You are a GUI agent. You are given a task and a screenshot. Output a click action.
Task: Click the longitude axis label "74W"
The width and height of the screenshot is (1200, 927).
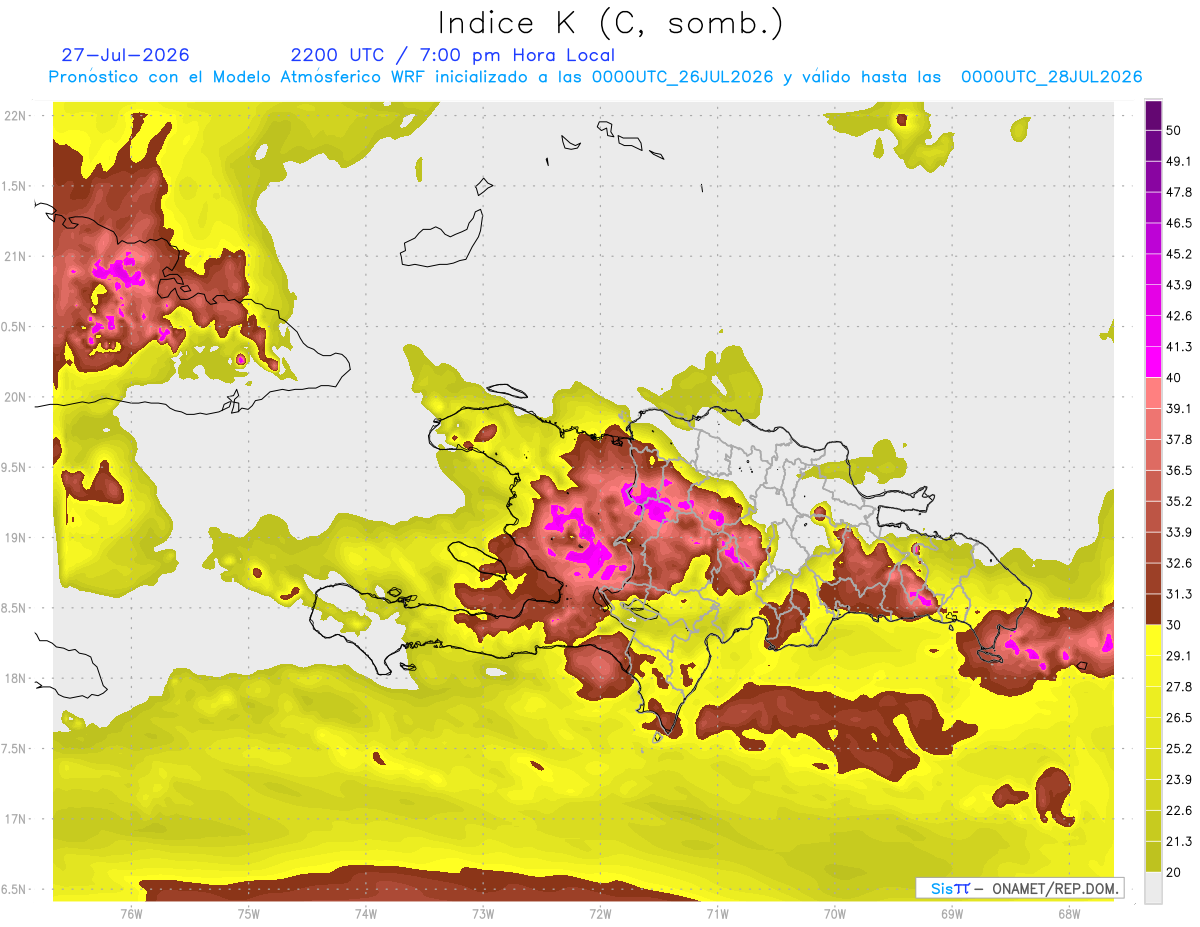[365, 914]
